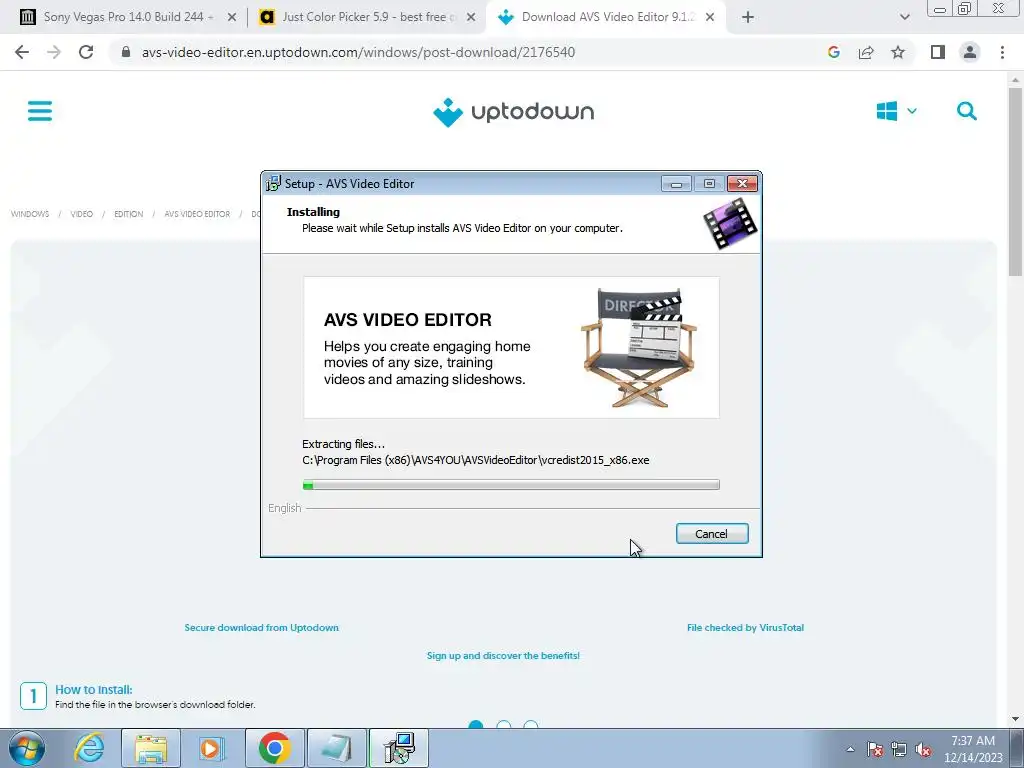Click the muted volume tray icon
The height and width of the screenshot is (768, 1024).
click(923, 749)
